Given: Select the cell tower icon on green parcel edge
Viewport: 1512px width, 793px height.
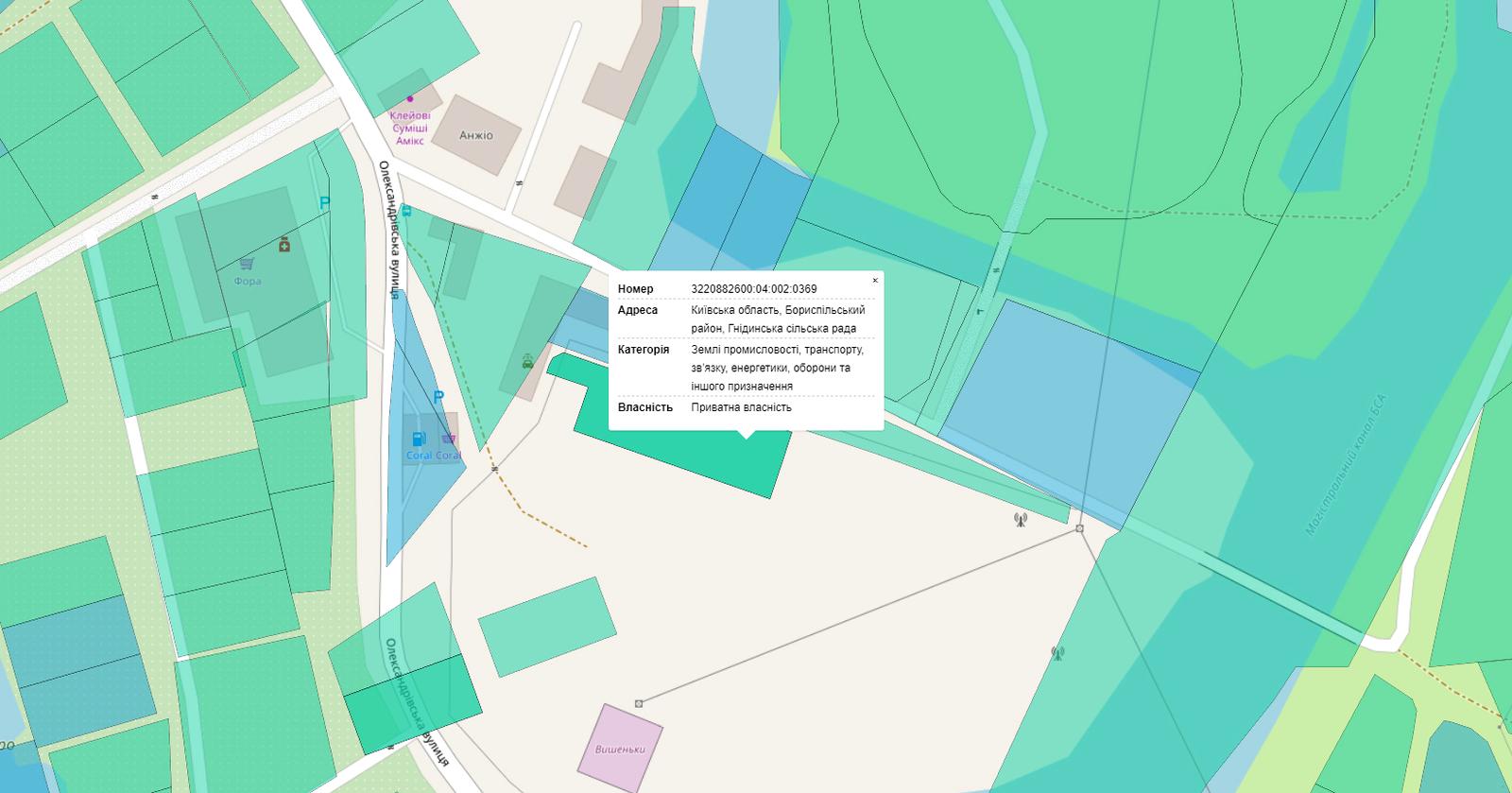Looking at the screenshot, I should 1057,652.
